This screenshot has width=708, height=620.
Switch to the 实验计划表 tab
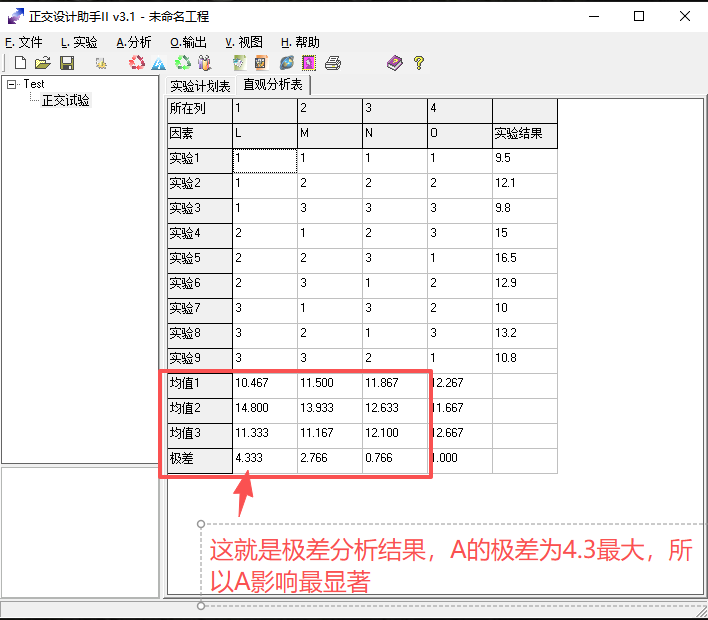point(200,86)
